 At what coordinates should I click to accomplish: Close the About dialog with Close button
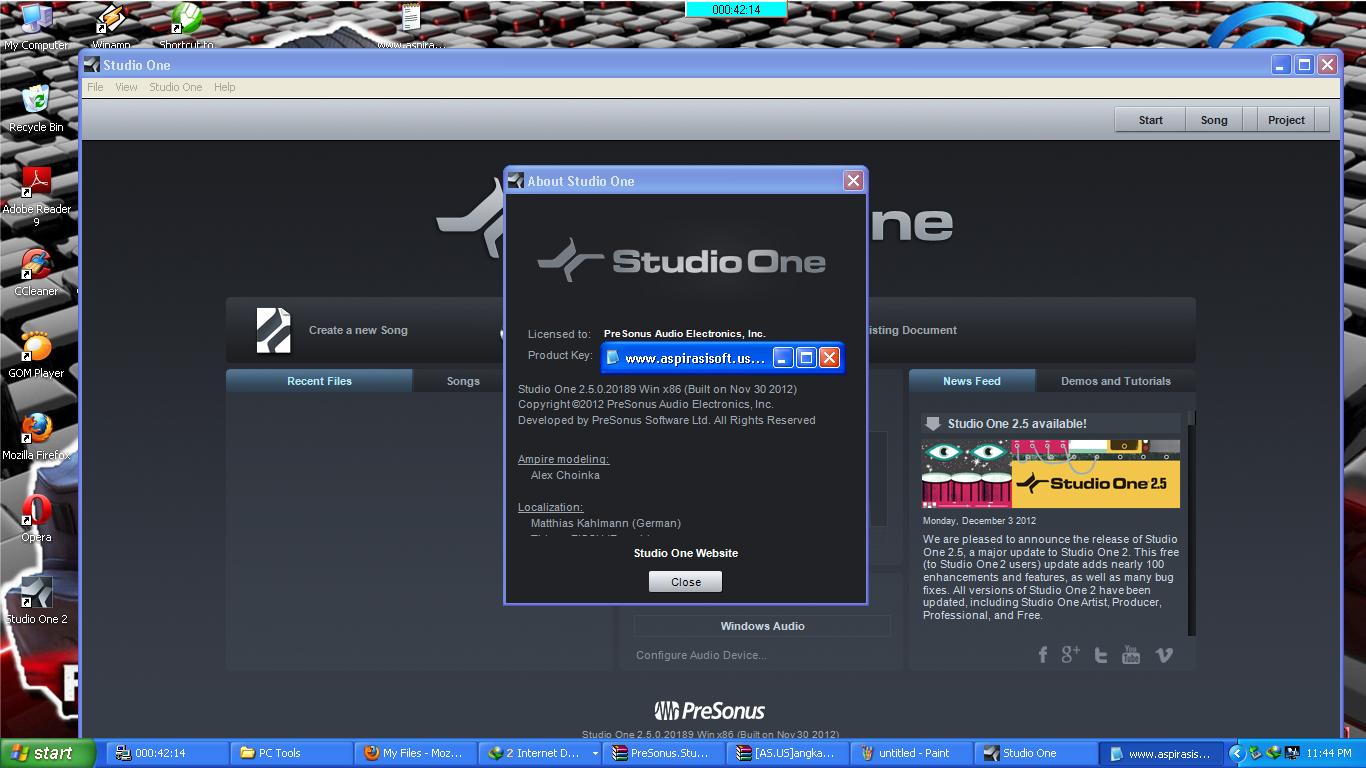click(x=685, y=582)
